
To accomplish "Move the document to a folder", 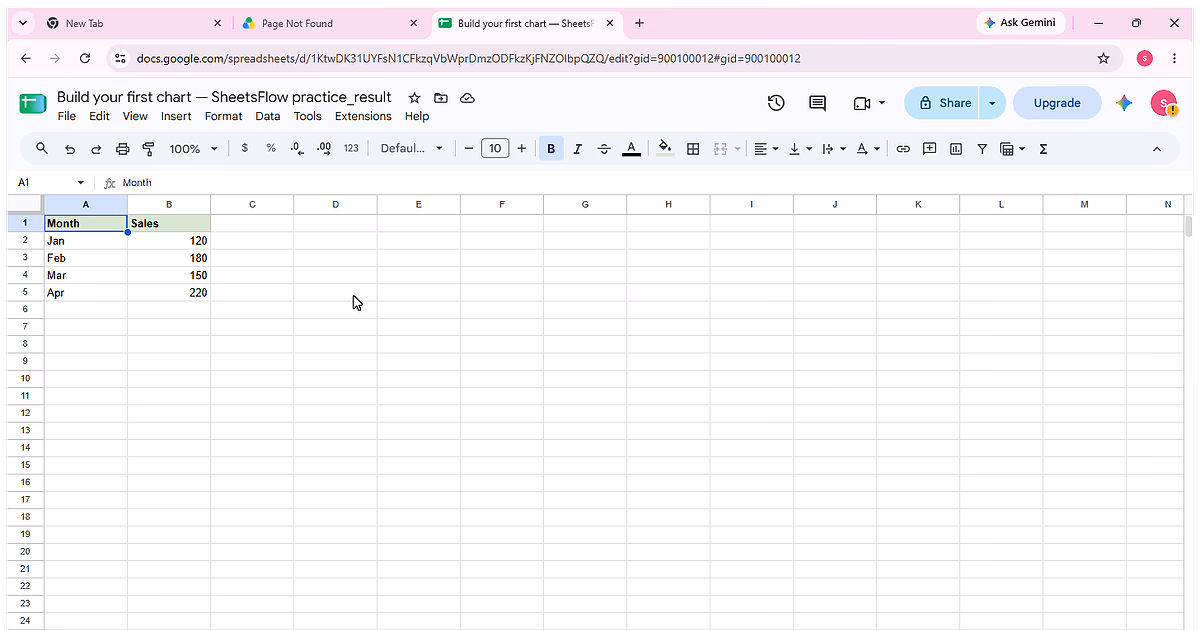I will (x=441, y=98).
